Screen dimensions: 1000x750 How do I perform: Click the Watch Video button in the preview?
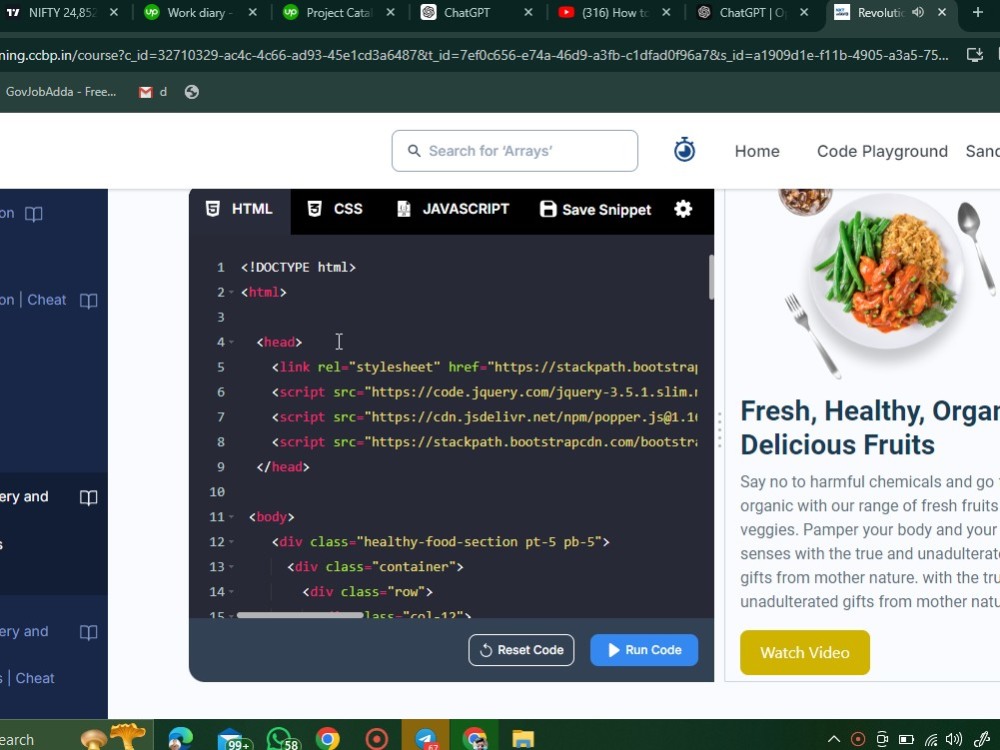pyautogui.click(x=805, y=652)
